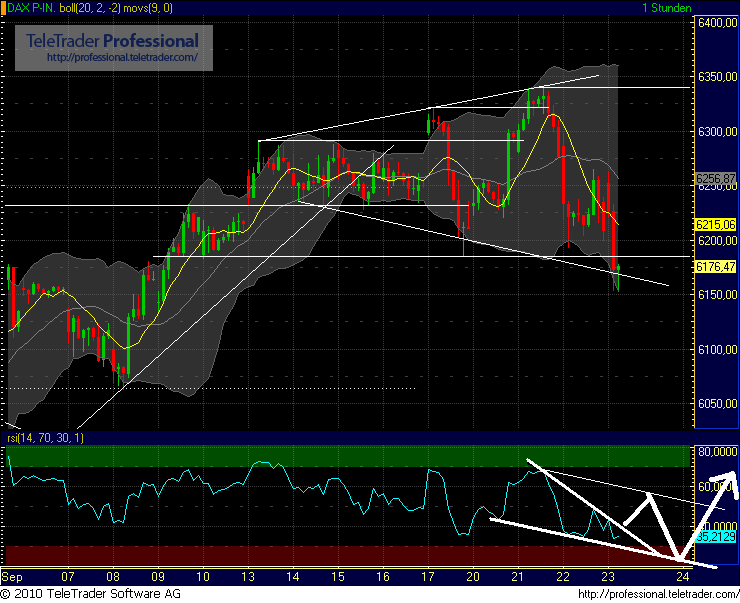Click date 22 on the time axis
Image resolution: width=740 pixels, height=603 pixels.
pyautogui.click(x=563, y=577)
